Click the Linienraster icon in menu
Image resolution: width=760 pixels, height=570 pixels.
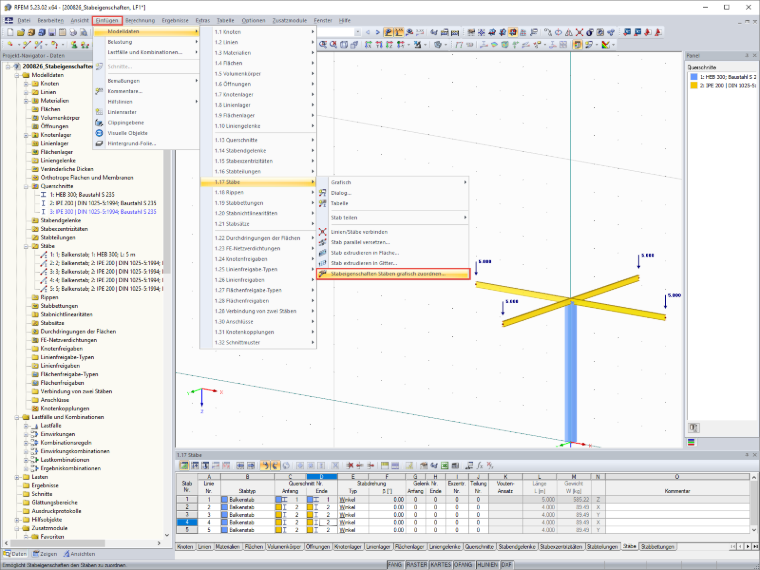click(99, 112)
